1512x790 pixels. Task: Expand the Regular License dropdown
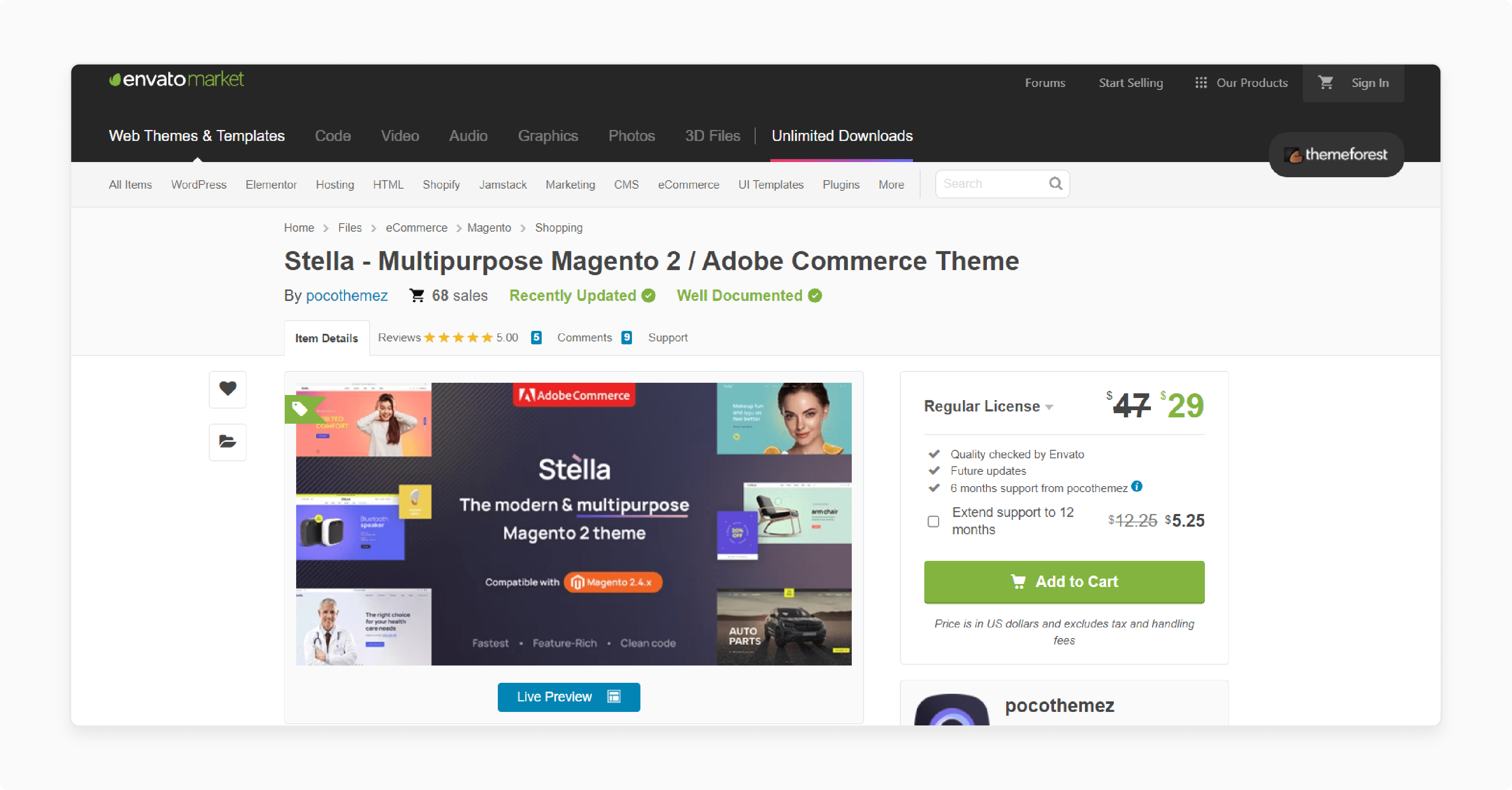[988, 406]
